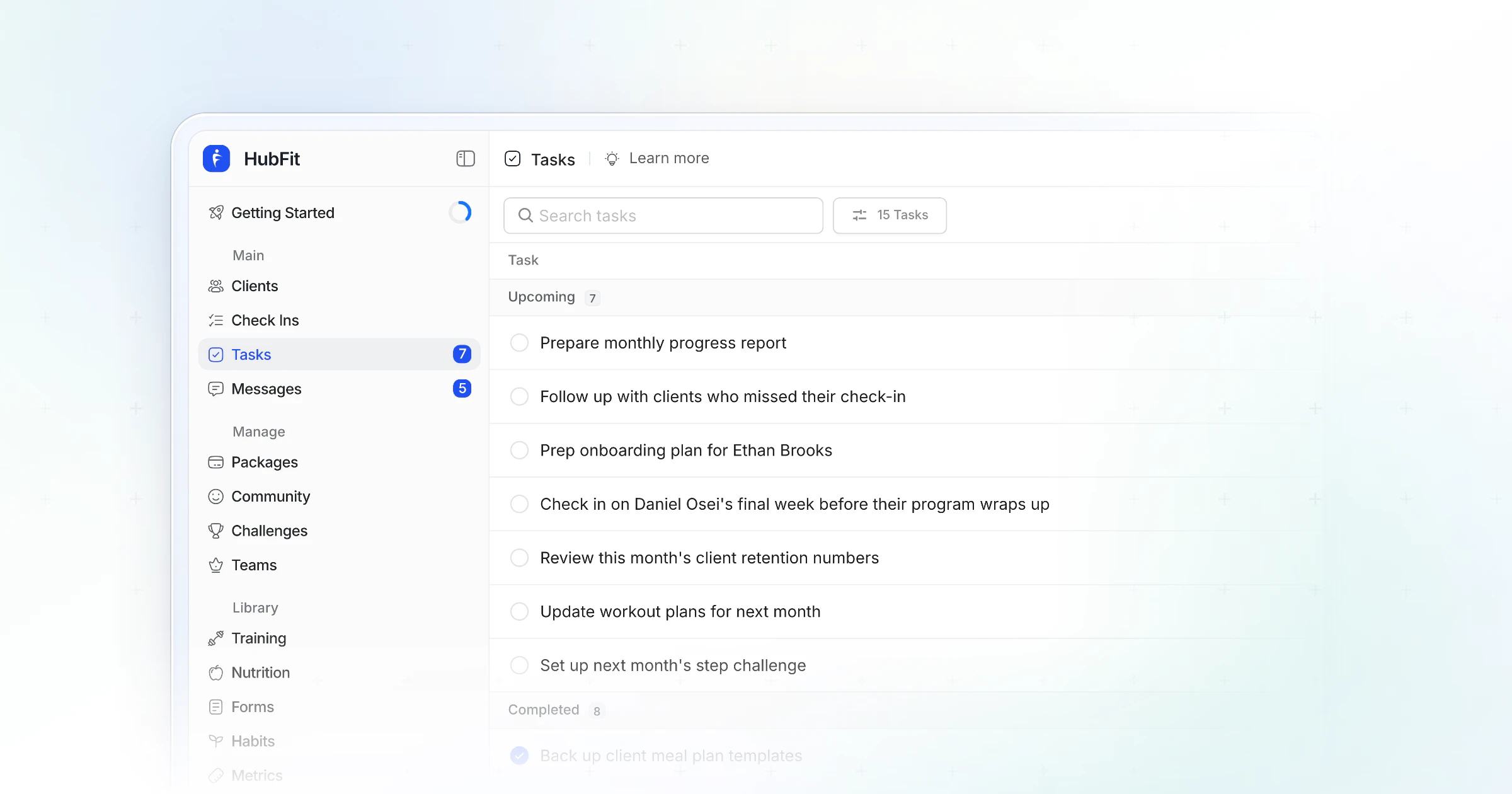Image resolution: width=1512 pixels, height=794 pixels.
Task: Click the Challenges trophy icon
Action: 216,531
